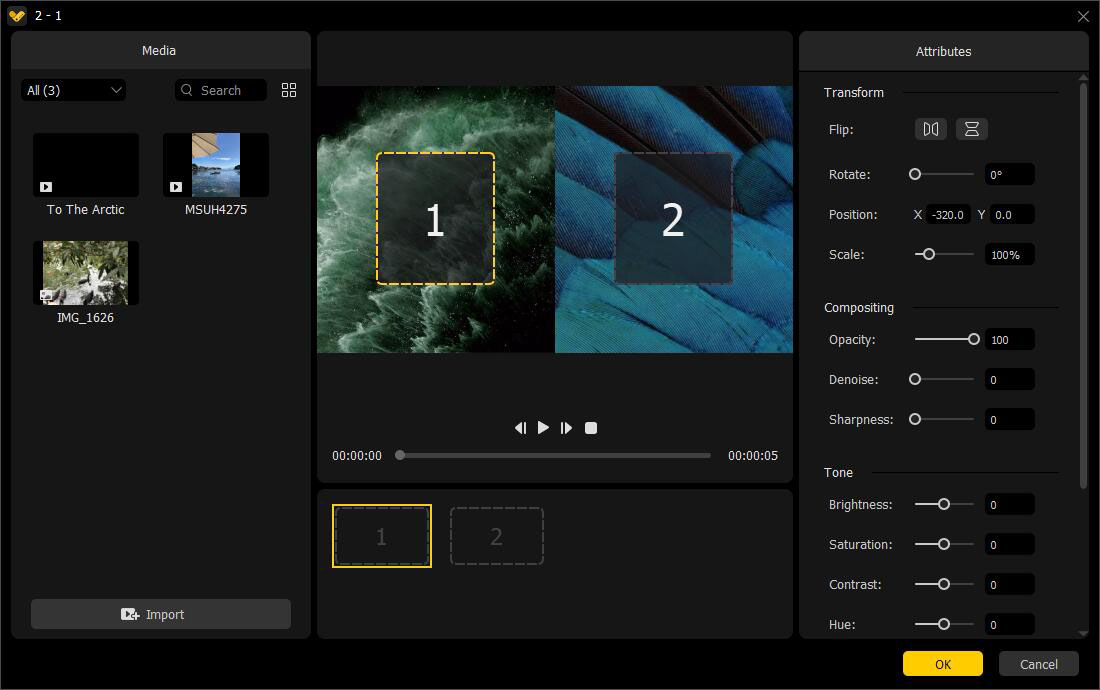This screenshot has height=690, width=1100.
Task: Flip the selected clip horizontally
Action: (x=930, y=128)
